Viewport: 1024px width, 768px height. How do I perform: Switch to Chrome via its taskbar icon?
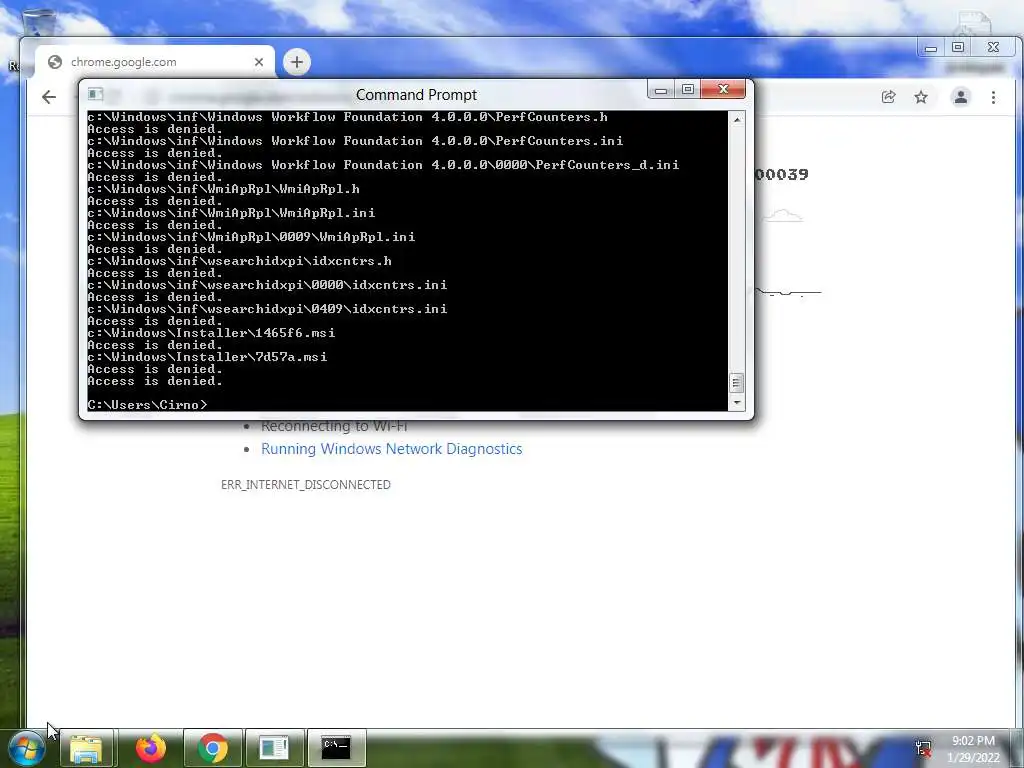(213, 748)
